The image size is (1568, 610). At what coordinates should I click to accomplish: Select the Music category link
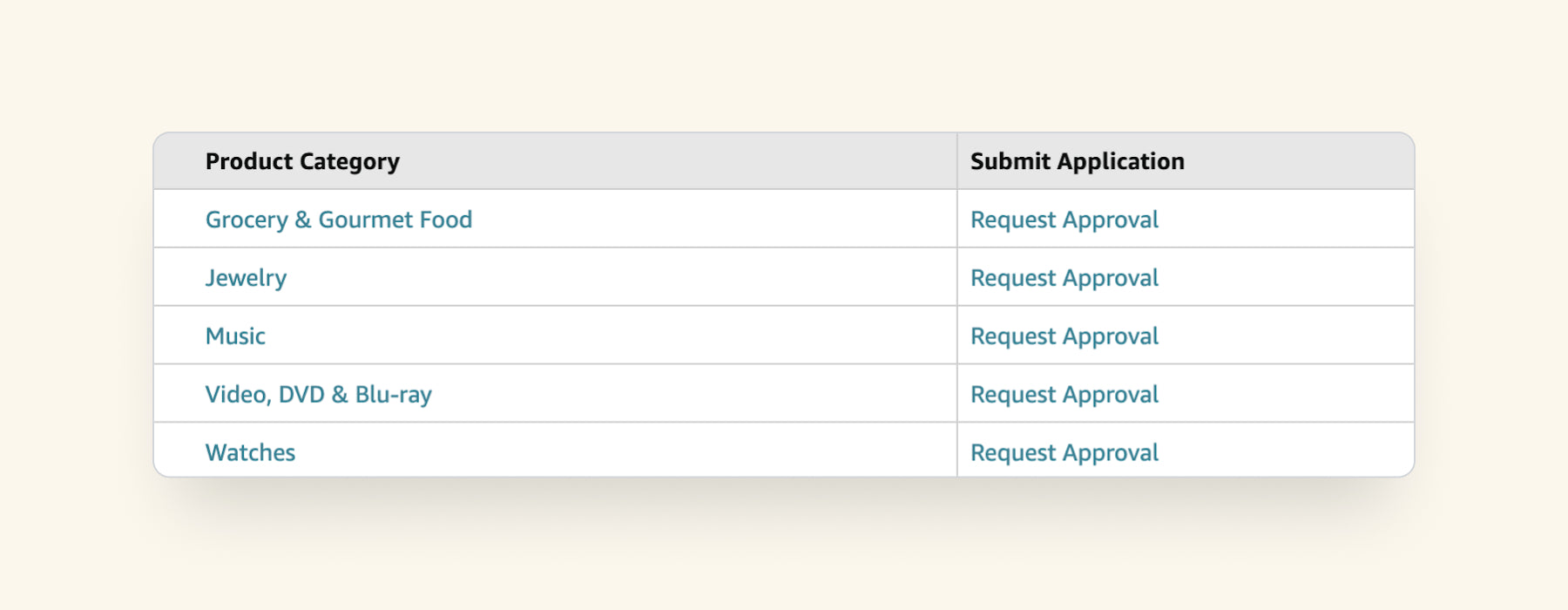(x=235, y=336)
